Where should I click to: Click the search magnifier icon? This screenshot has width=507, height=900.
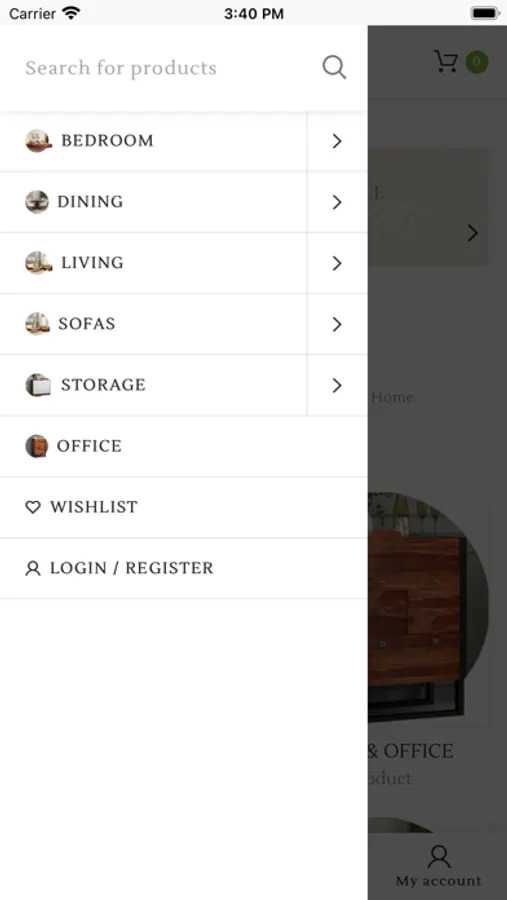pos(334,67)
